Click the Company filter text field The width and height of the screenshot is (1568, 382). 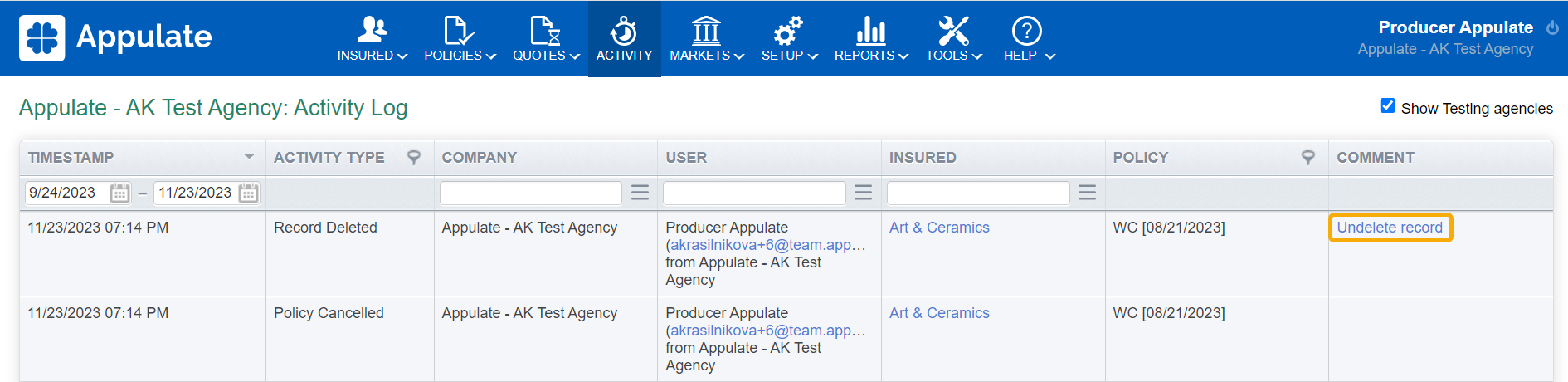point(531,193)
